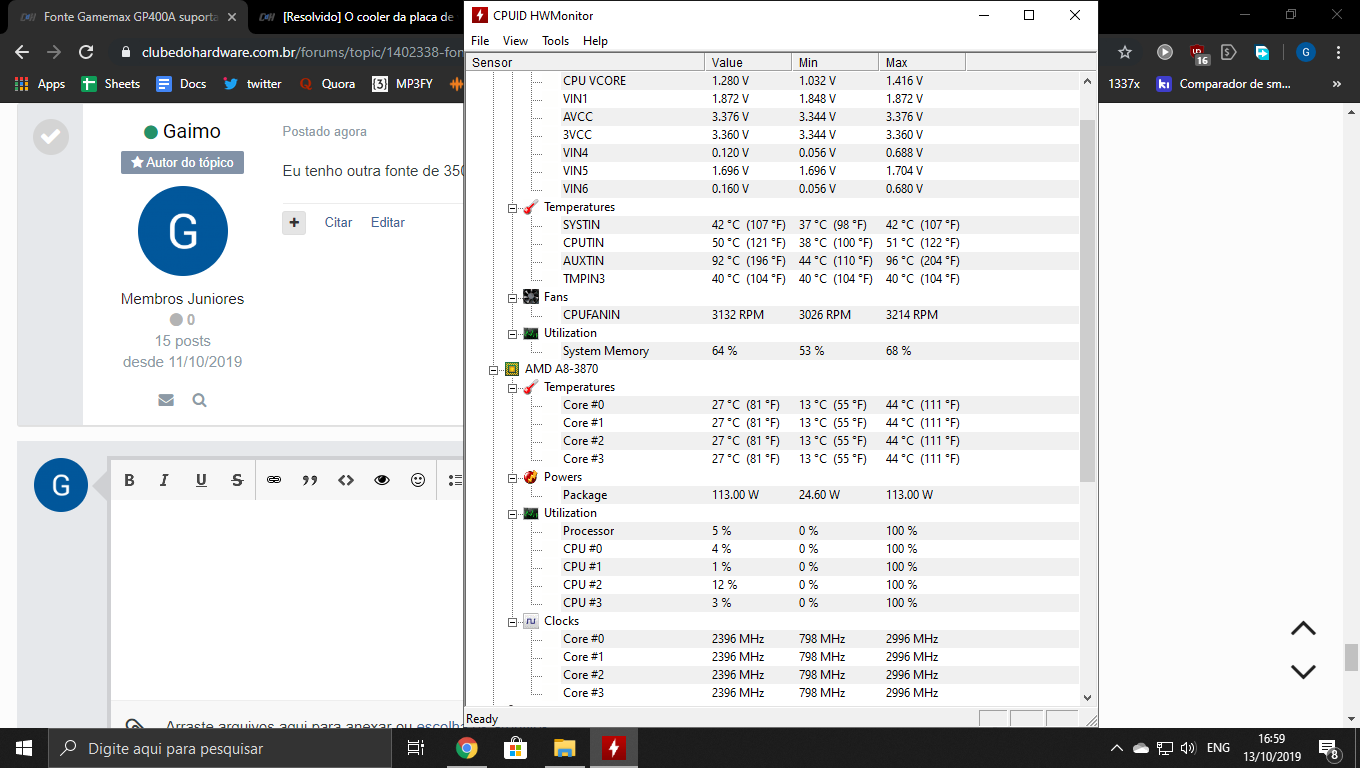Open the Chrome three-dot menu
The width and height of the screenshot is (1360, 768).
click(1338, 52)
